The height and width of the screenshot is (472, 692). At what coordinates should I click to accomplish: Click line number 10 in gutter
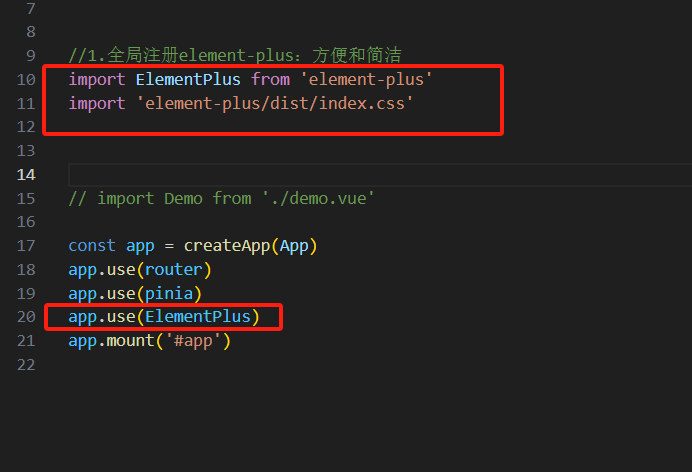click(26, 80)
